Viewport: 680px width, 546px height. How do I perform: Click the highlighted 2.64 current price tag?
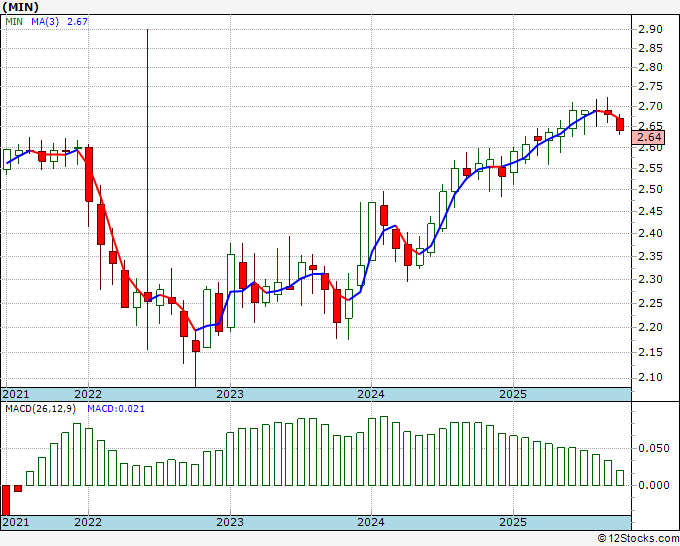[x=648, y=137]
